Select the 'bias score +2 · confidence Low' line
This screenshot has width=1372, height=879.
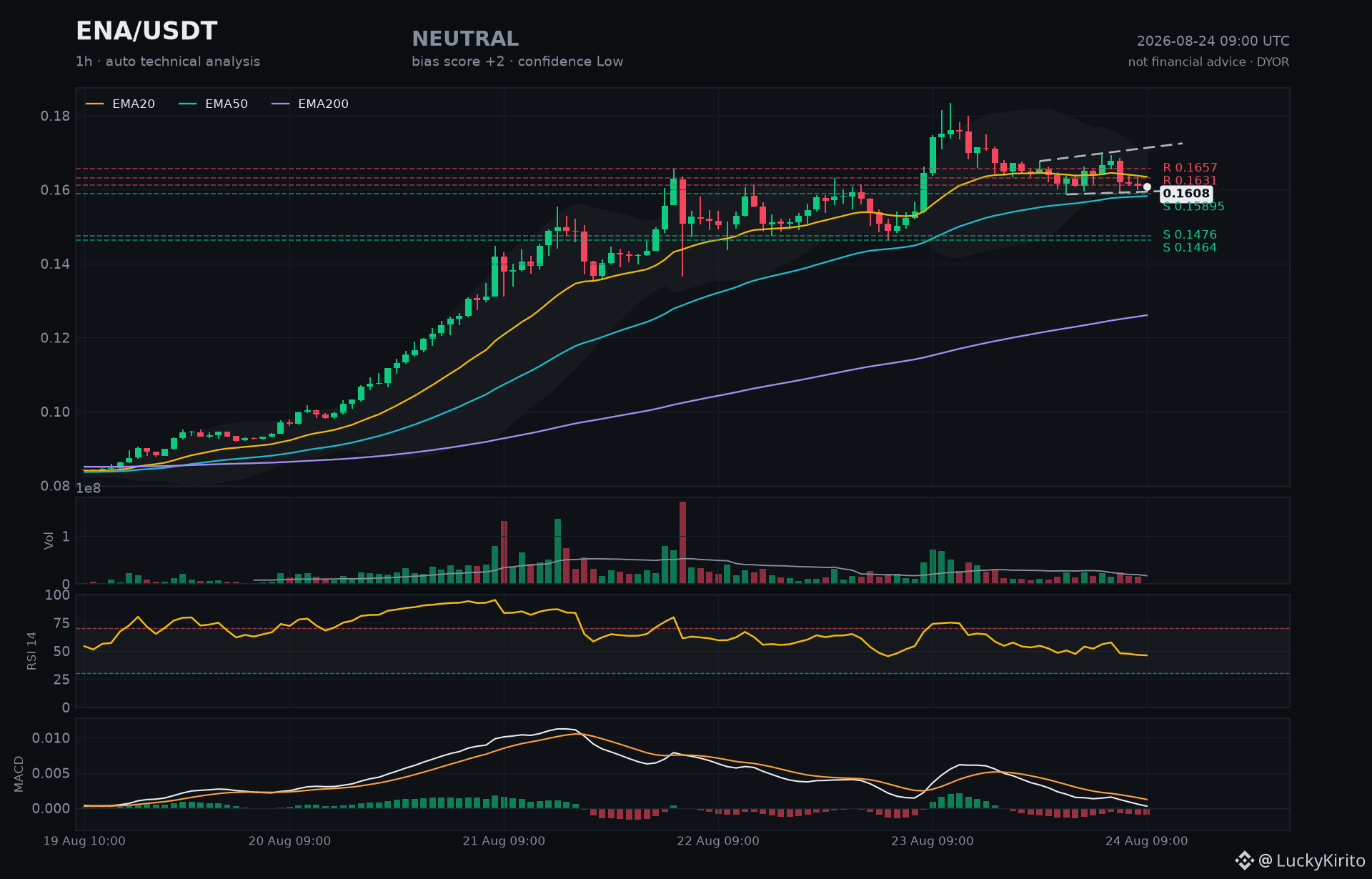coord(517,61)
